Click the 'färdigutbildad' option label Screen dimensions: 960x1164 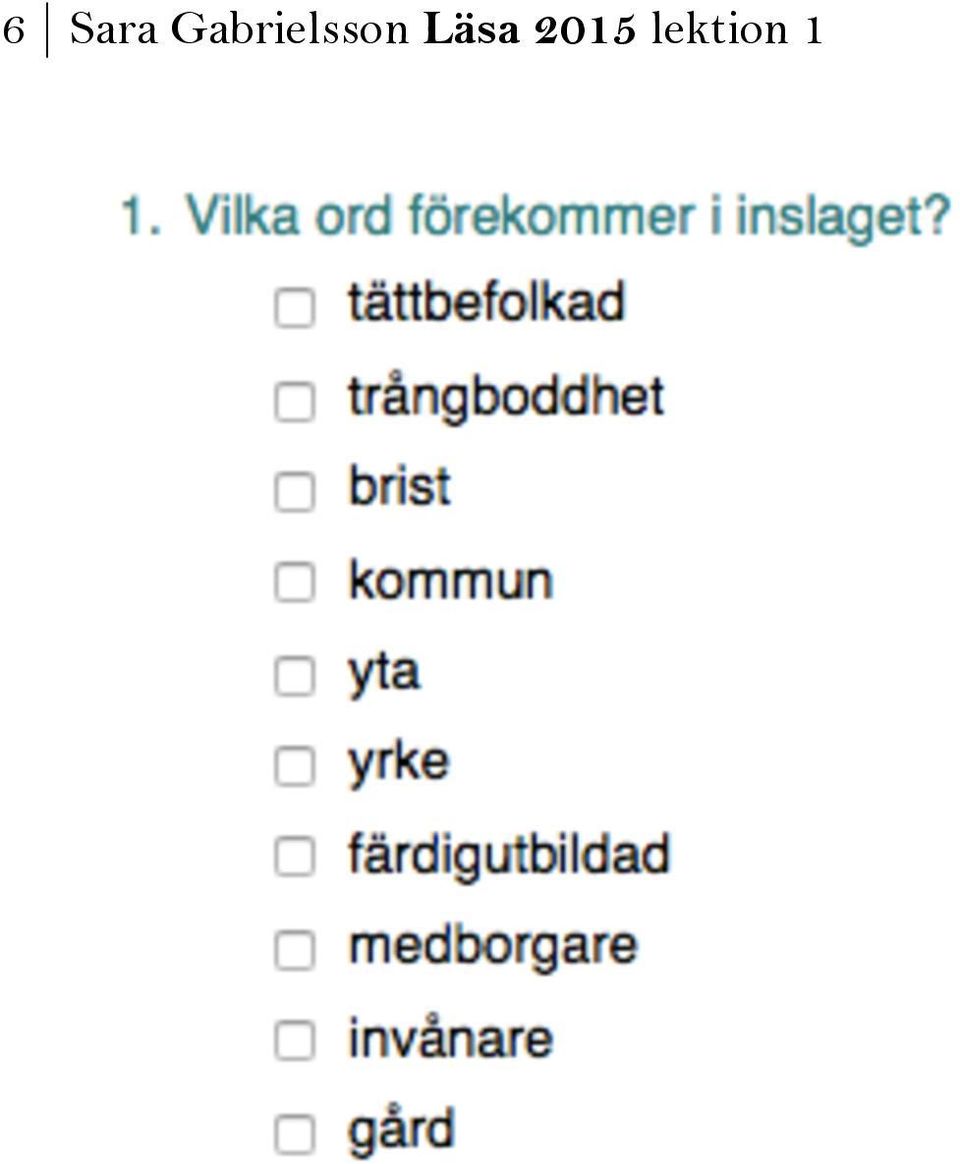(x=509, y=857)
